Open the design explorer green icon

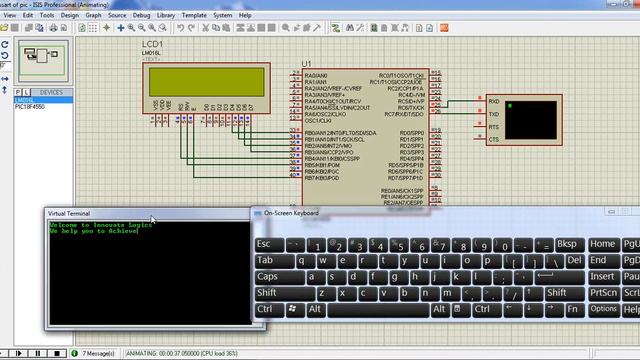374,28
